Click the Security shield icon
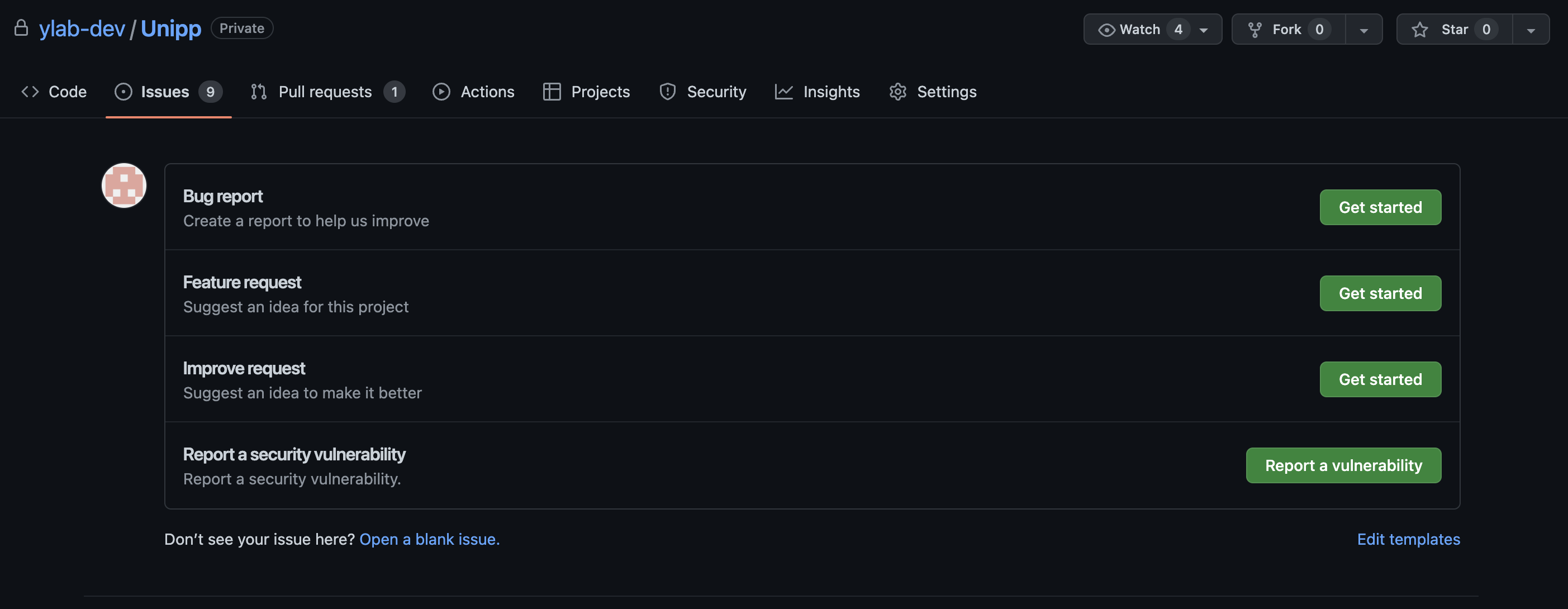The width and height of the screenshot is (1568, 609). point(667,92)
